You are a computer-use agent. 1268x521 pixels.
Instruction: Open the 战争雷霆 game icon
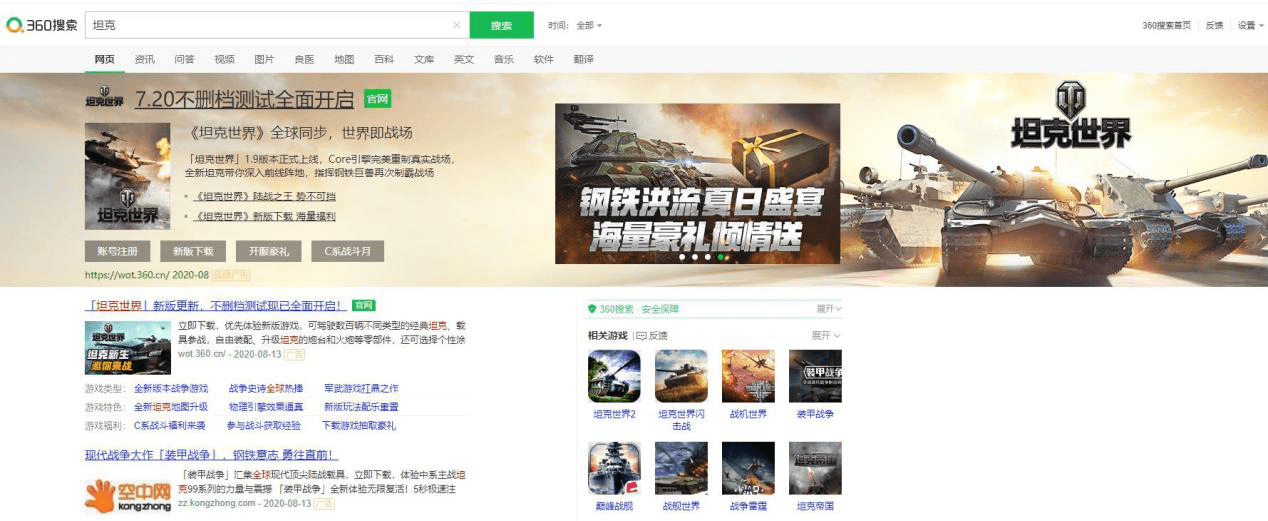748,468
